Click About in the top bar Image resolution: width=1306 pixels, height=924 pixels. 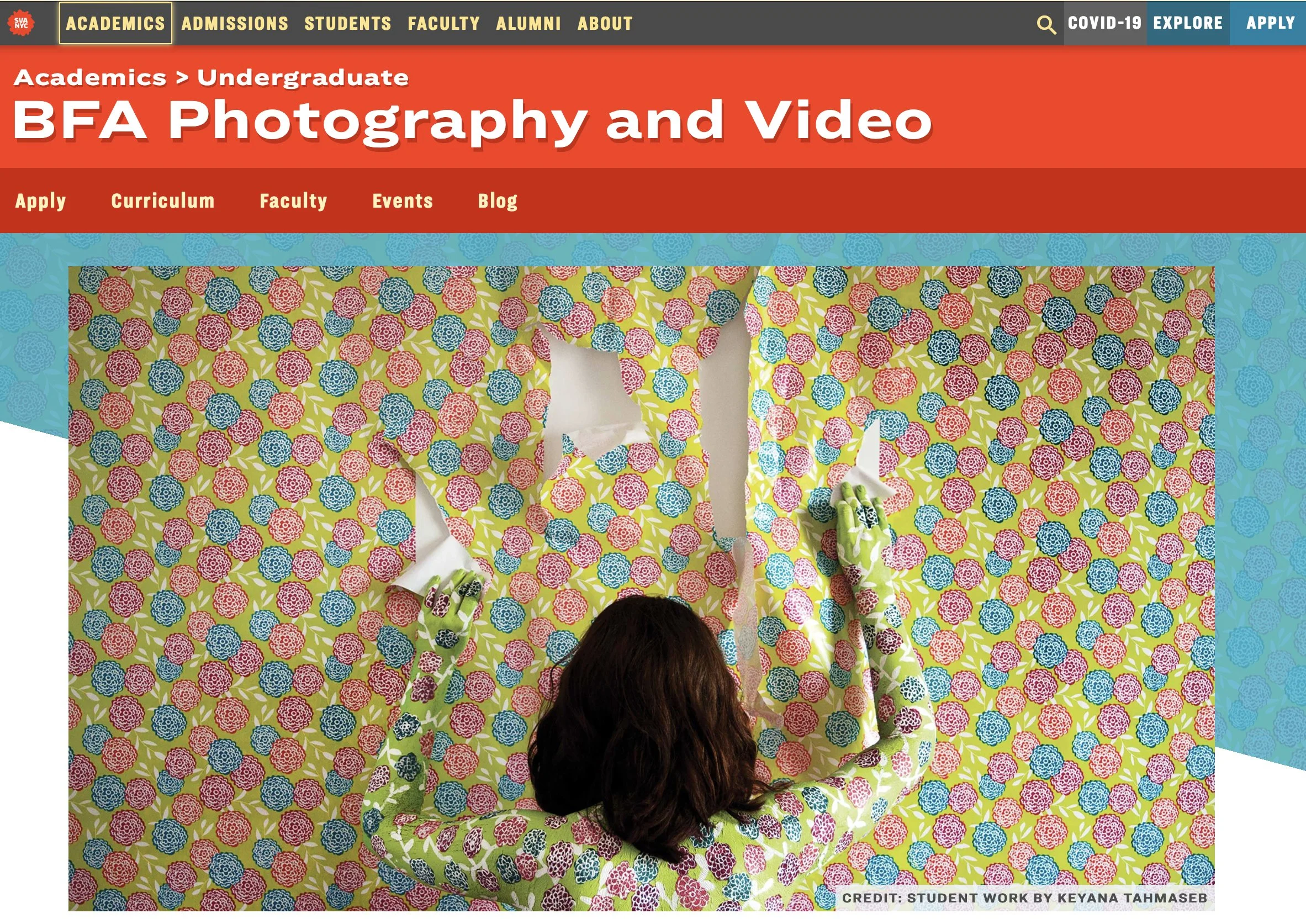605,23
